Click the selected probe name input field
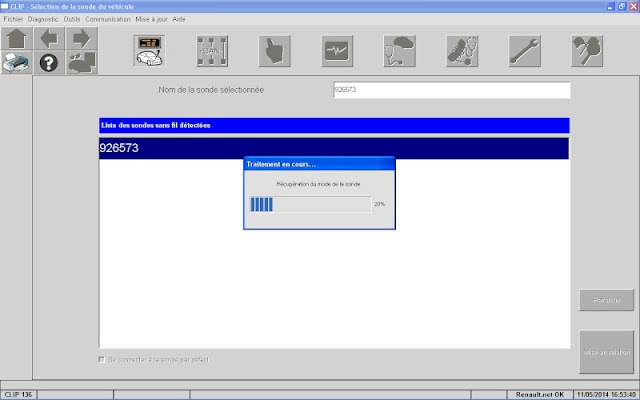The width and height of the screenshot is (640, 400). [x=452, y=90]
